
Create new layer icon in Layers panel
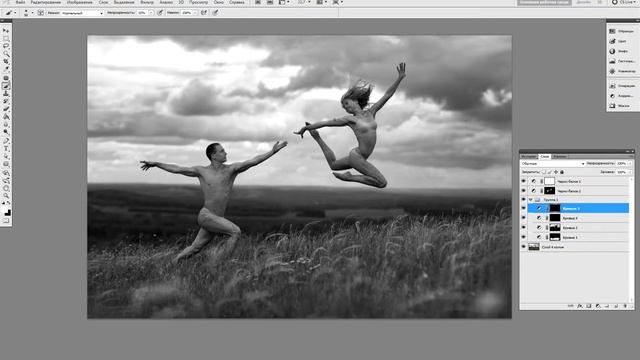point(616,306)
